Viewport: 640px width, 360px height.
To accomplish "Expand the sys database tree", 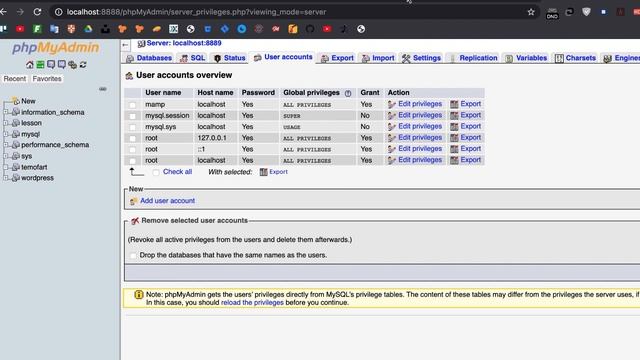I will point(6,156).
